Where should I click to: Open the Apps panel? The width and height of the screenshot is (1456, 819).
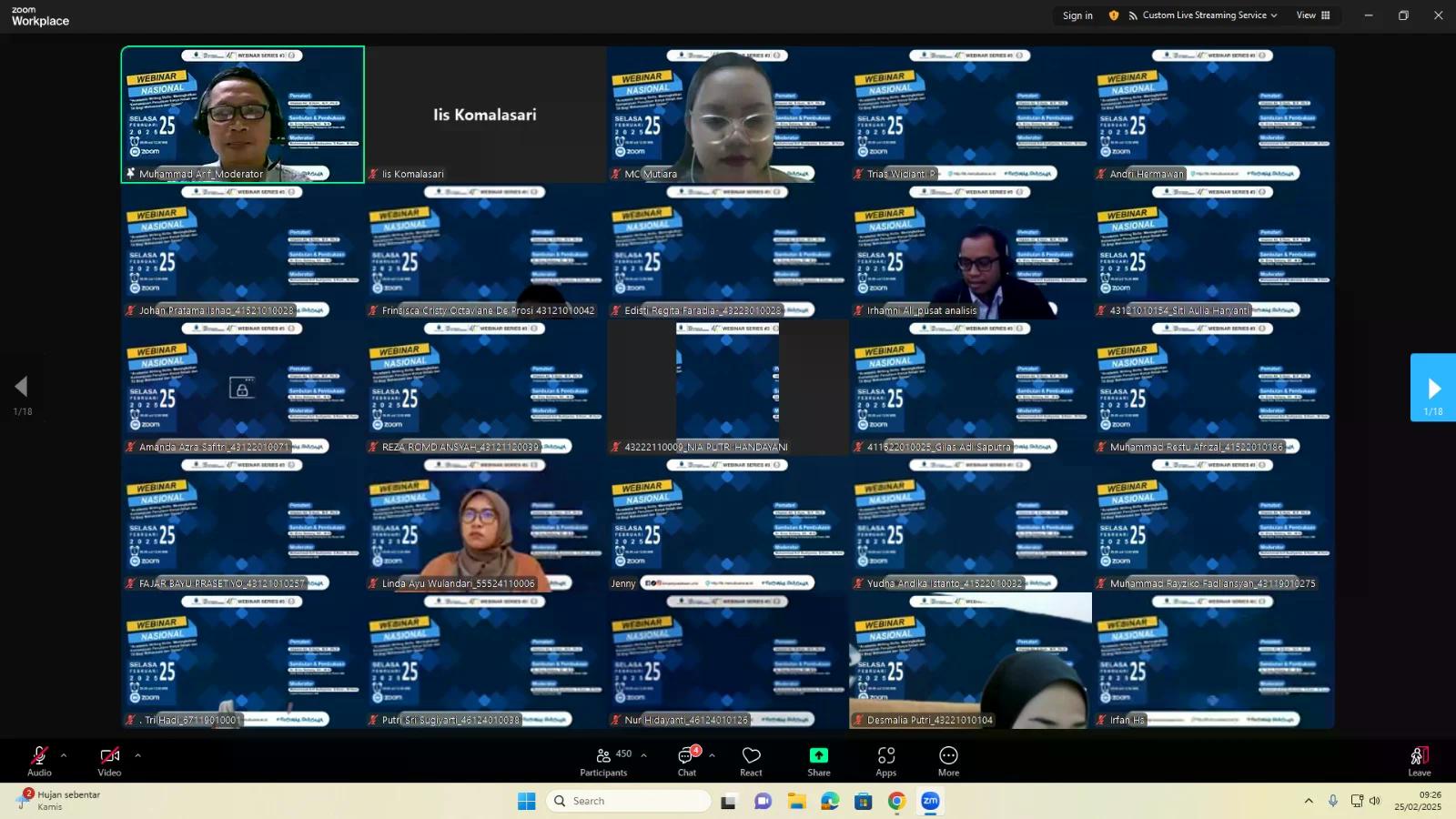point(885,762)
